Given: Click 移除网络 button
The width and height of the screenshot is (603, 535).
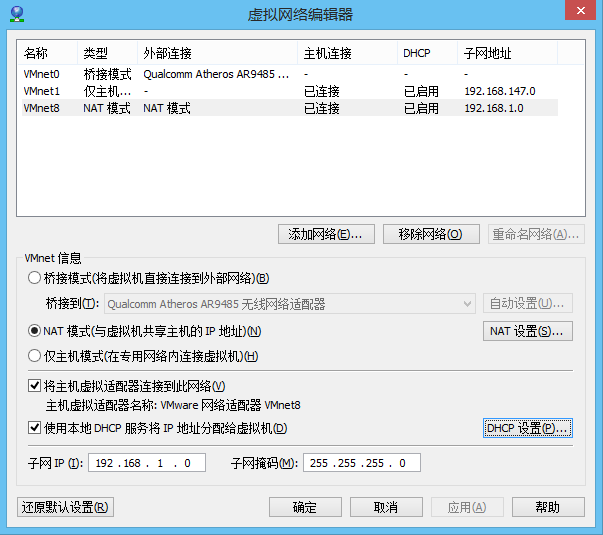Looking at the screenshot, I should pos(431,234).
